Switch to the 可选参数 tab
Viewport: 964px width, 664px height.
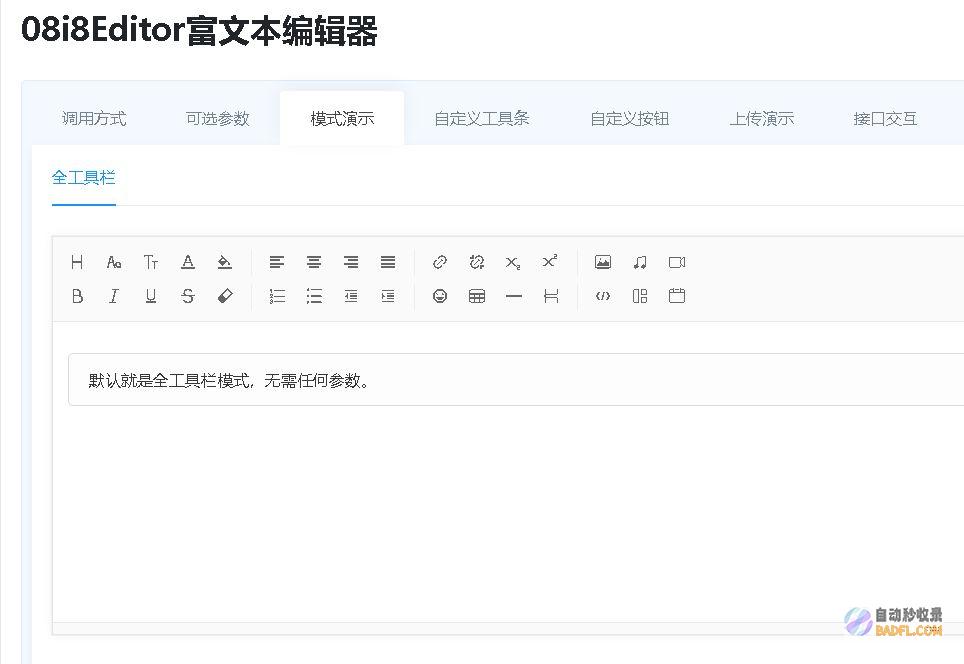[218, 118]
